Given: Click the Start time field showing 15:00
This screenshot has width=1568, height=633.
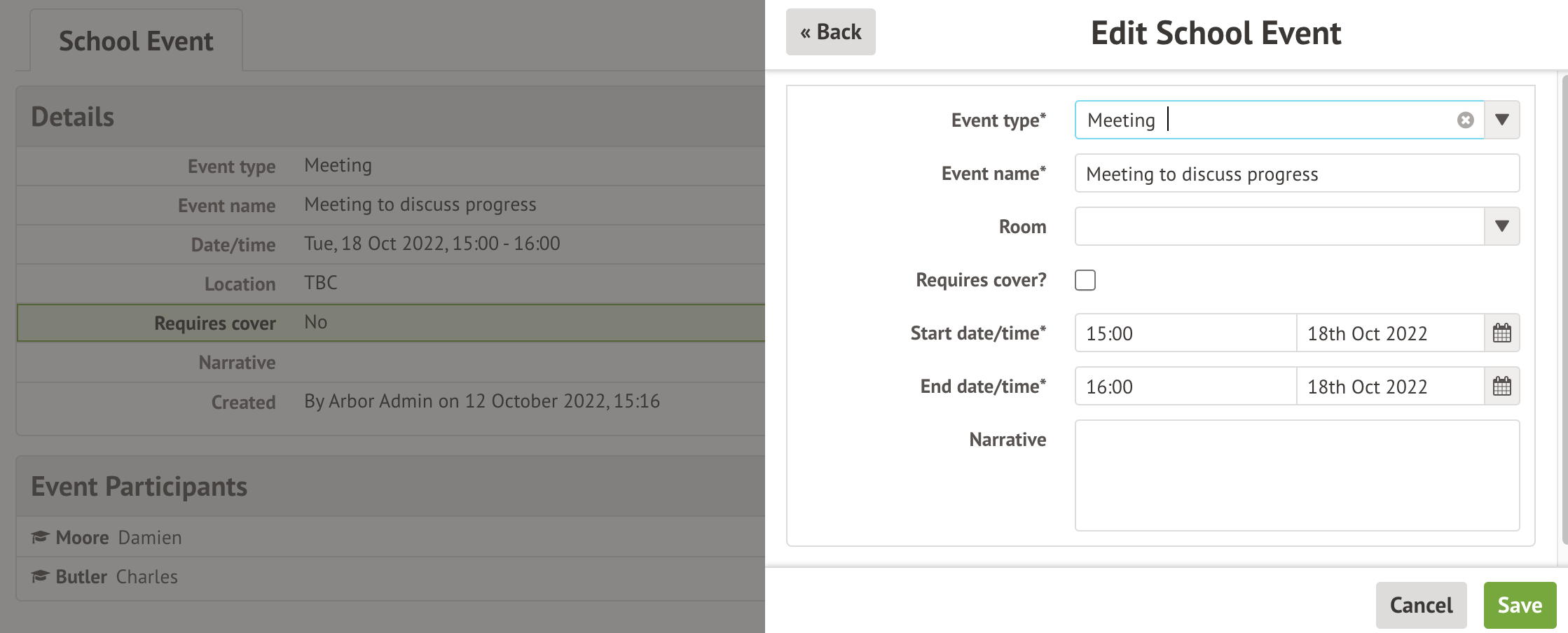Looking at the screenshot, I should (1185, 333).
